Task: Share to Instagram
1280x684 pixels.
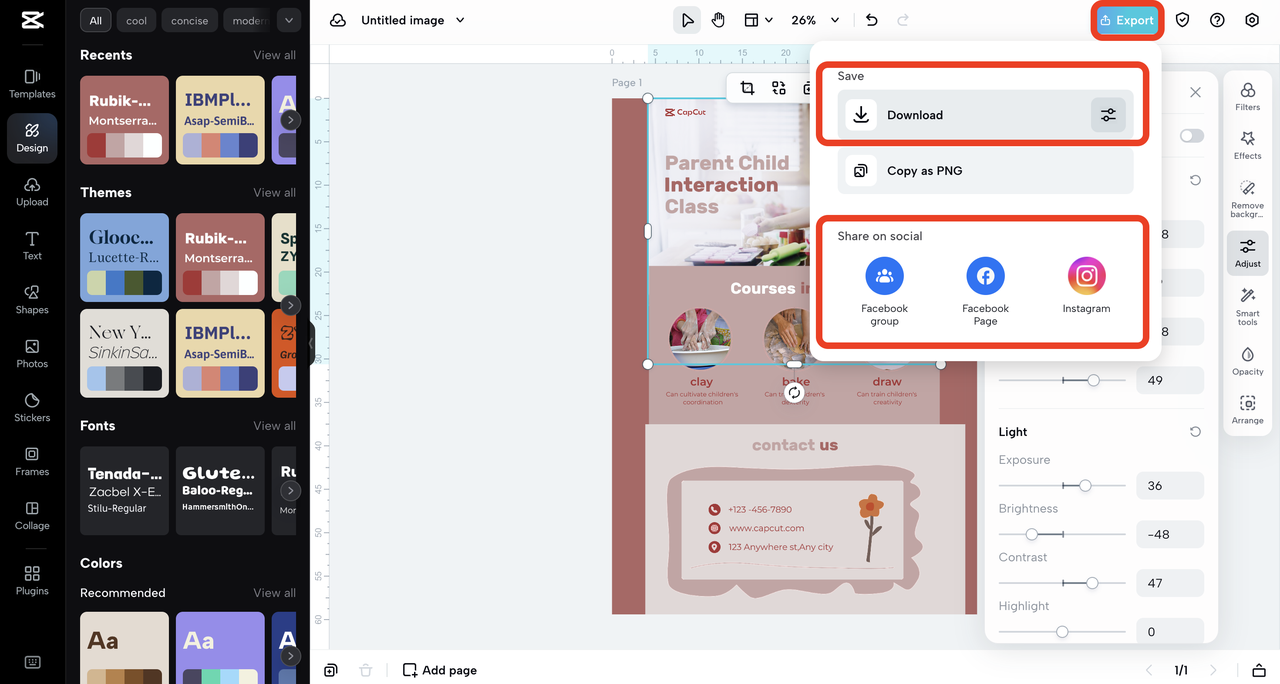Action: pos(1086,286)
